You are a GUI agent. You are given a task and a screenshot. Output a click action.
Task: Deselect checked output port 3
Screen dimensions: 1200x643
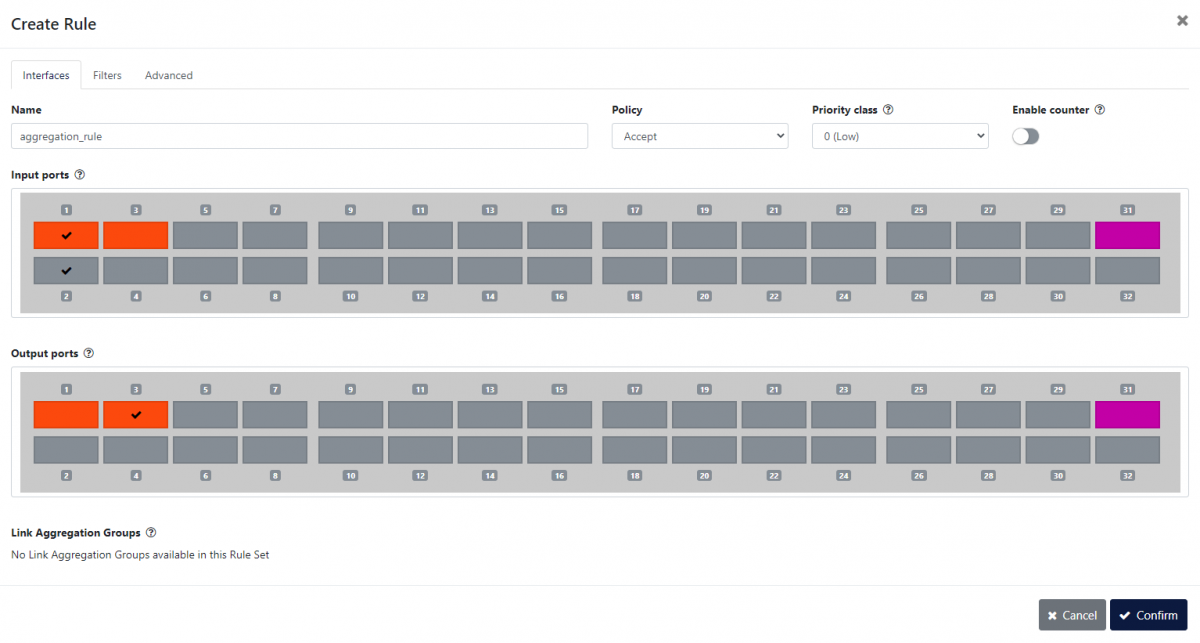[x=136, y=415]
